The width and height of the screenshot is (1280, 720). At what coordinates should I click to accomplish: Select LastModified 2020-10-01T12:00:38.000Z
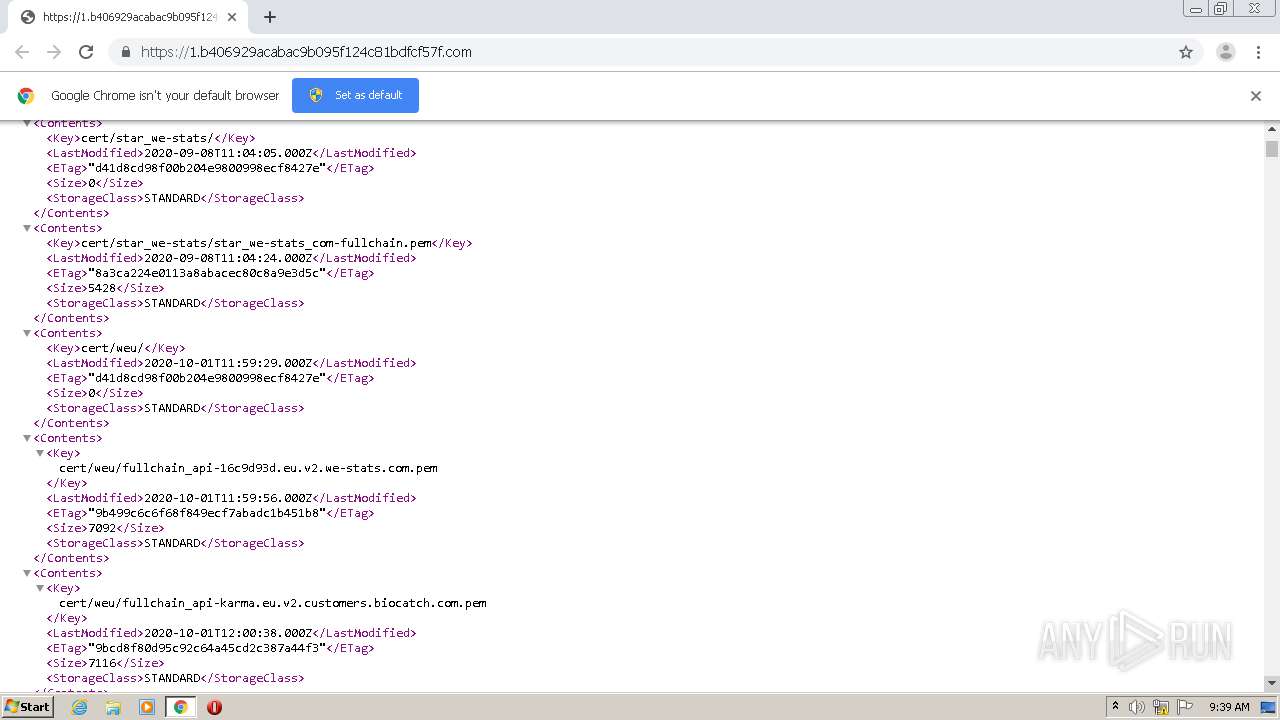pyautogui.click(x=228, y=633)
